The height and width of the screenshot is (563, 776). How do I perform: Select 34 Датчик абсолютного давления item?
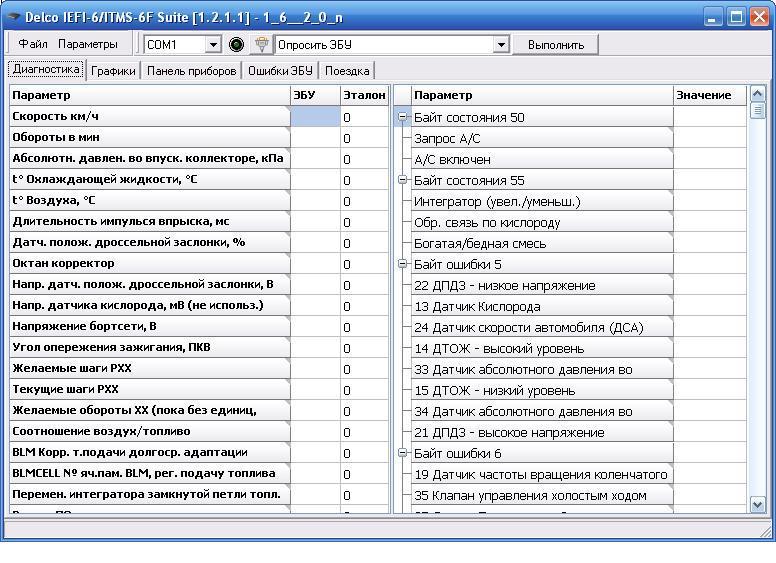(542, 412)
